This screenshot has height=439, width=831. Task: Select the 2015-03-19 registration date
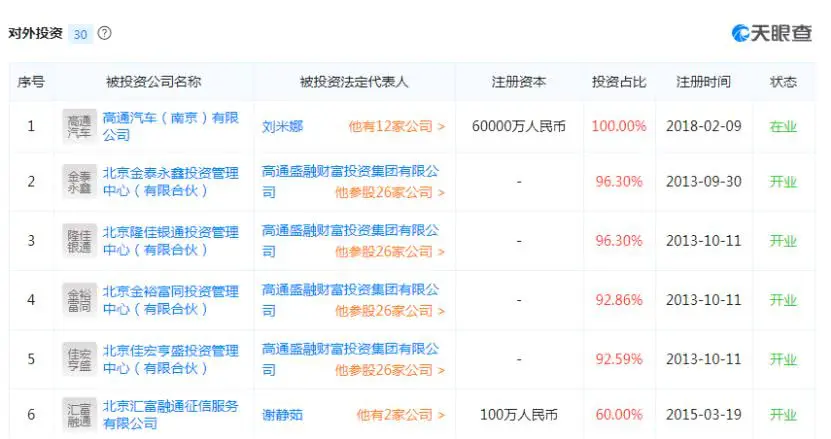pyautogui.click(x=704, y=415)
